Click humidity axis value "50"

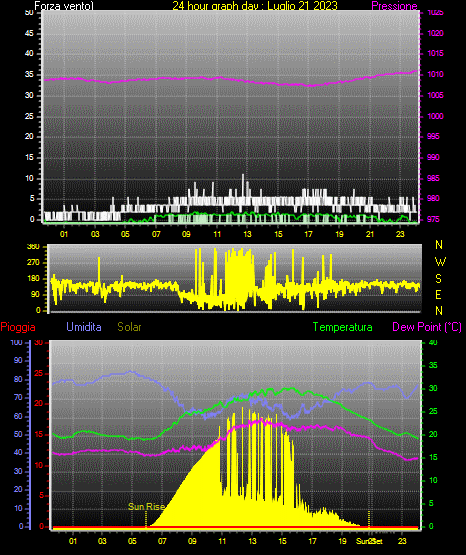tap(18, 434)
